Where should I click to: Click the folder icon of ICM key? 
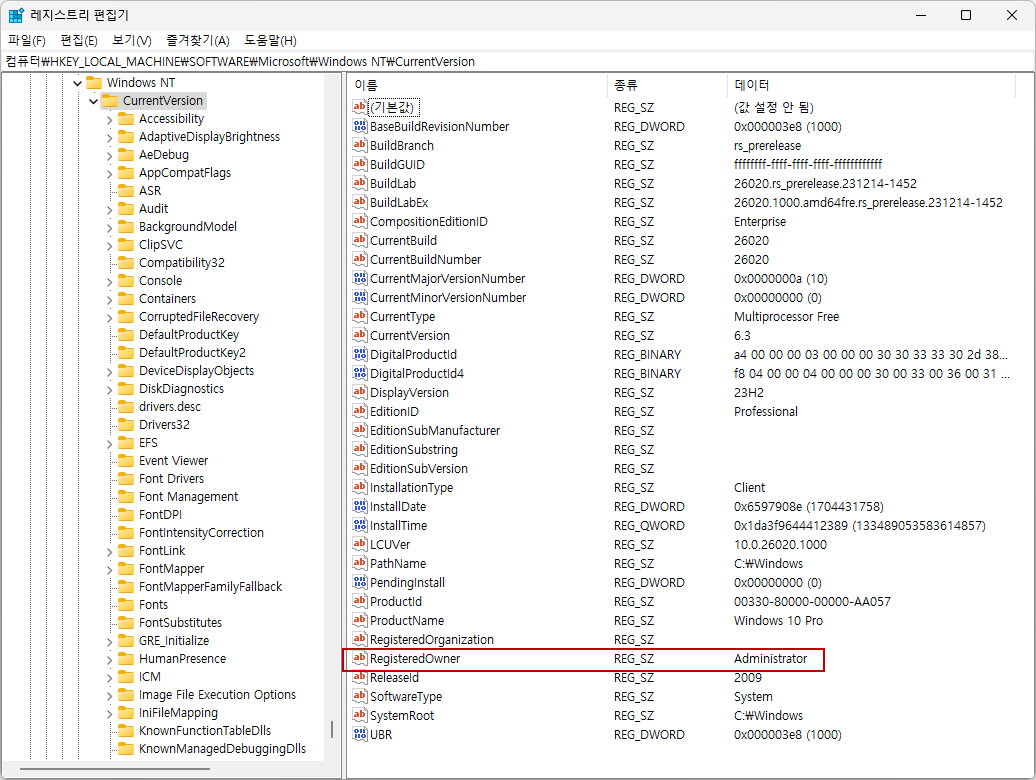click(126, 676)
